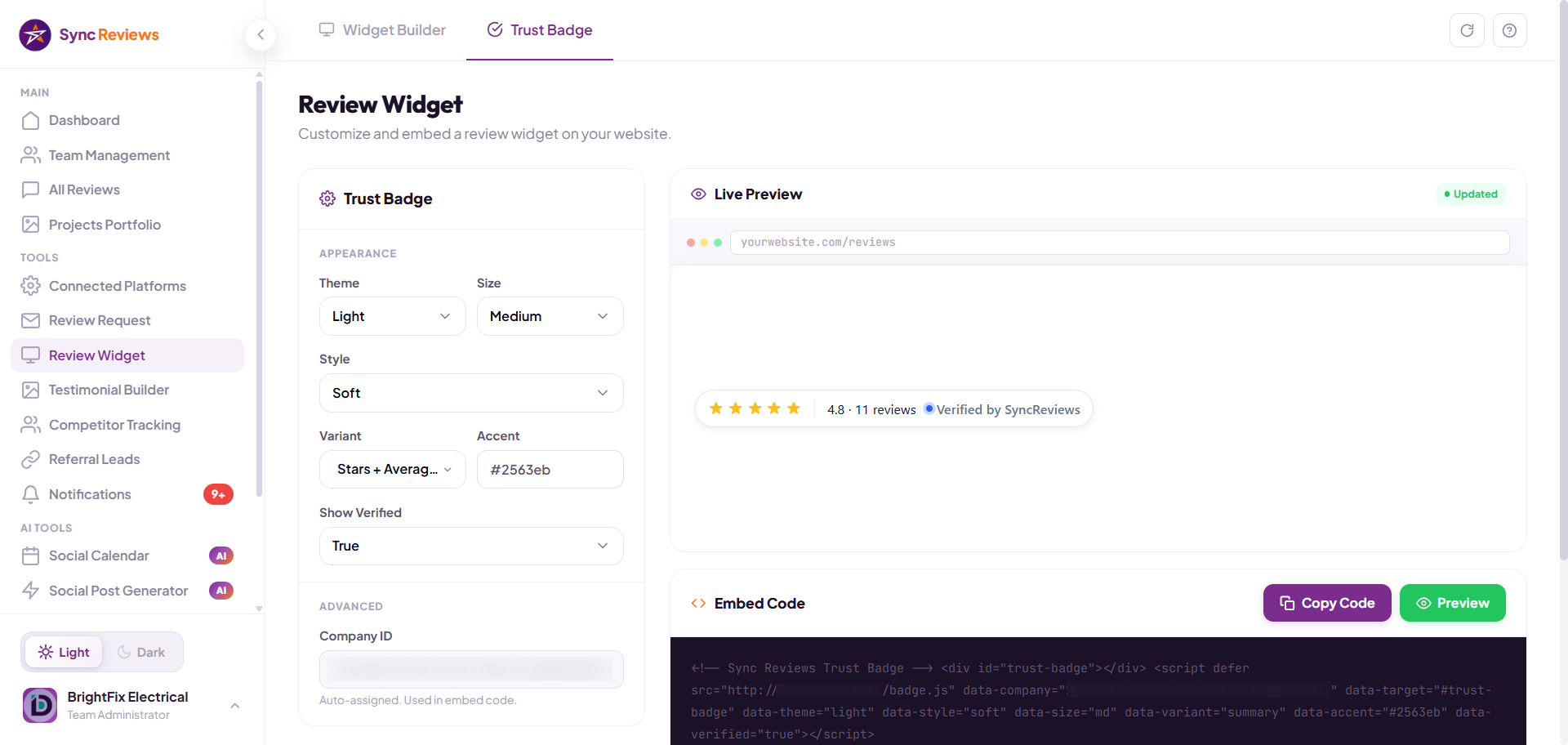
Task: Select the Trust Badge tab
Action: click(x=540, y=30)
